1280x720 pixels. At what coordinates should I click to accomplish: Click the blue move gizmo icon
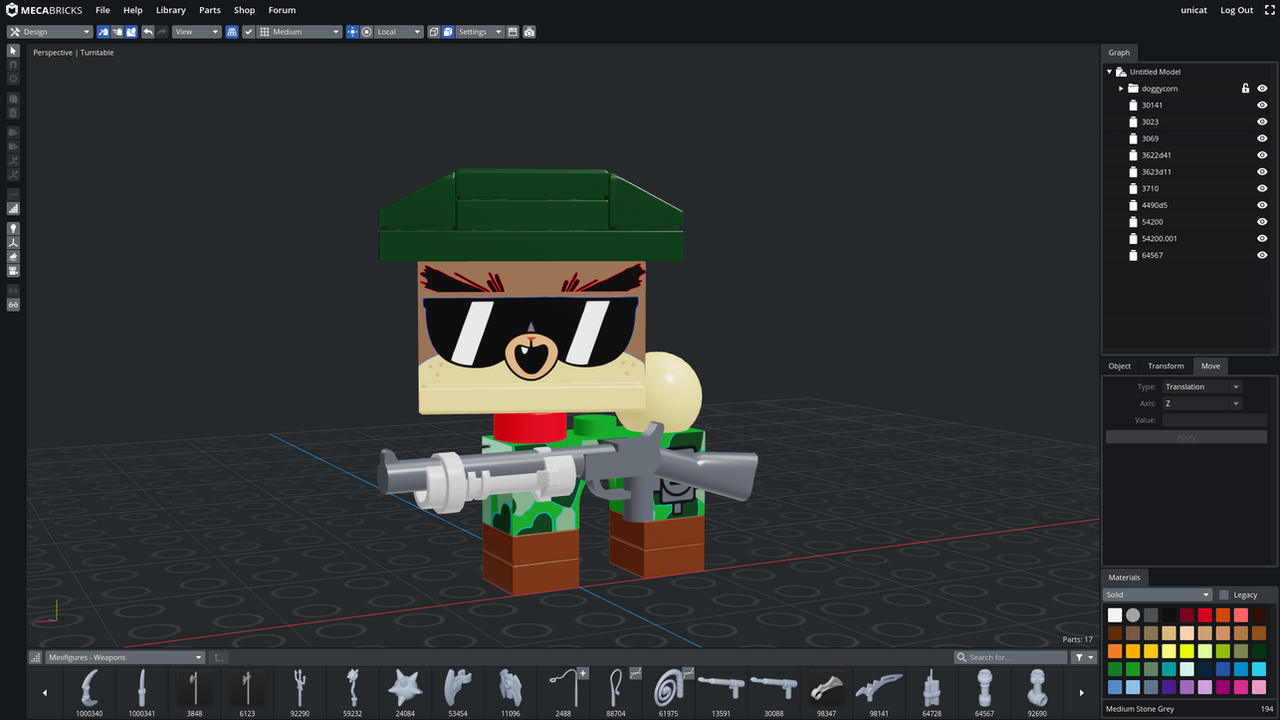(352, 32)
